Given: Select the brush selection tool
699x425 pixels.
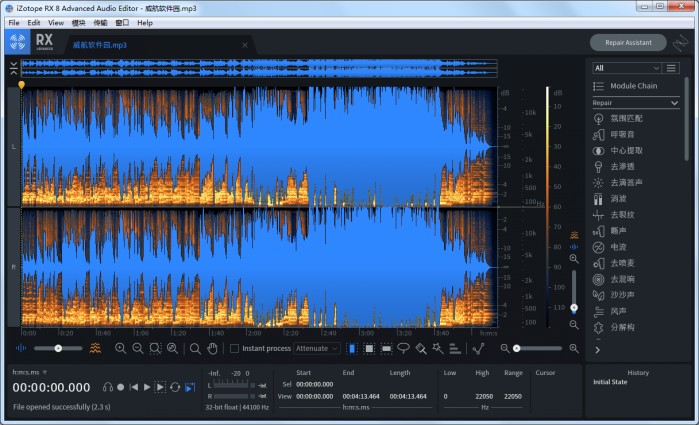Looking at the screenshot, I should [x=421, y=348].
